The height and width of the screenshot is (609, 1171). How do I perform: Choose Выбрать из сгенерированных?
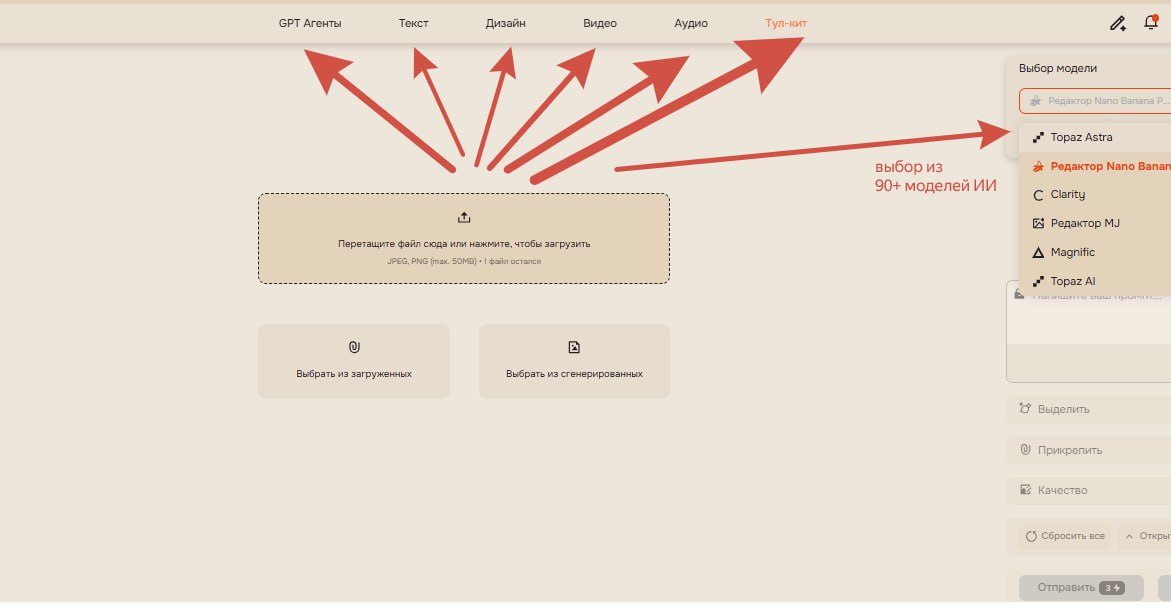click(x=574, y=361)
